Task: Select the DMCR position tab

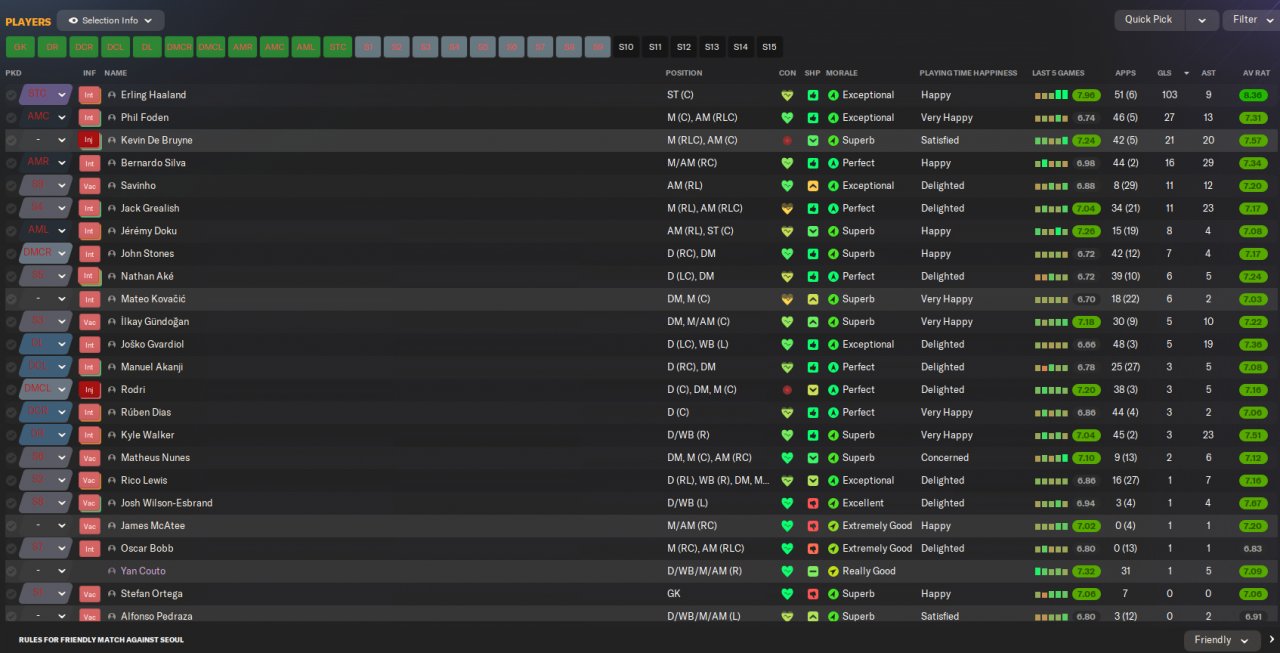Action: click(179, 47)
